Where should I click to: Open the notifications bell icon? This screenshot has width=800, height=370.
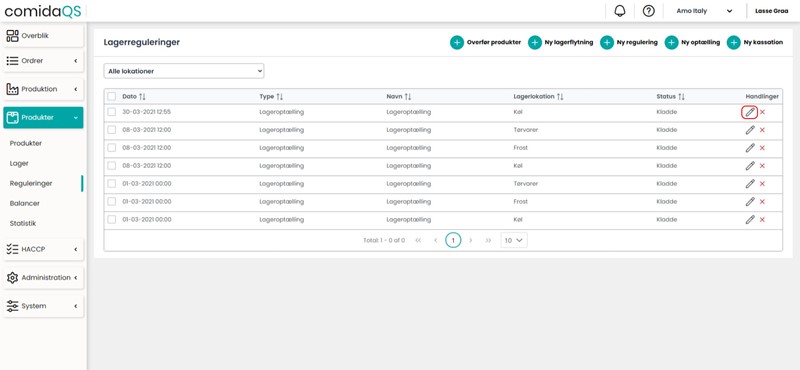pos(620,11)
